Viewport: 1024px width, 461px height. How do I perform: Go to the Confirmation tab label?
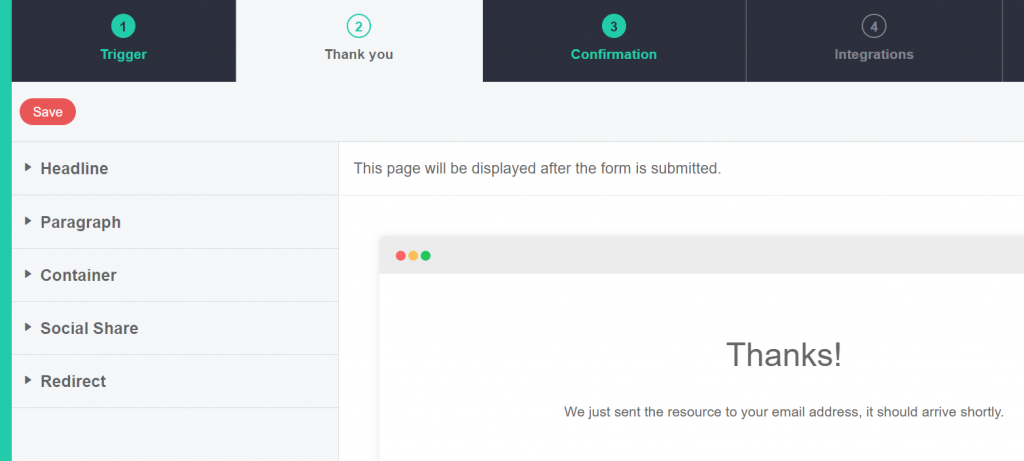point(613,54)
